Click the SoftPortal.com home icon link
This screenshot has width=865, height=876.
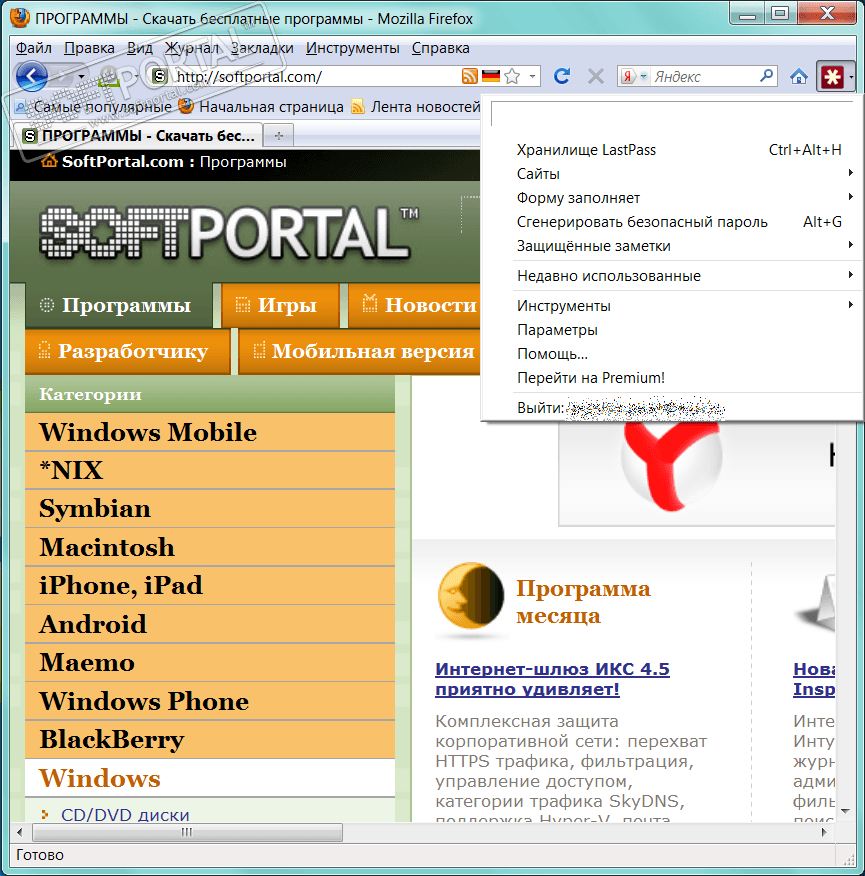point(49,161)
